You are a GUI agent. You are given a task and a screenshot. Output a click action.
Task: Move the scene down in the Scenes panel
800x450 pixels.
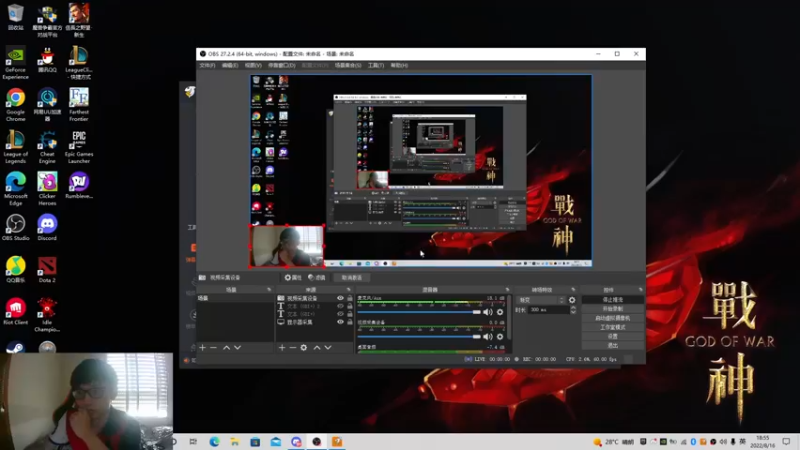tap(237, 347)
